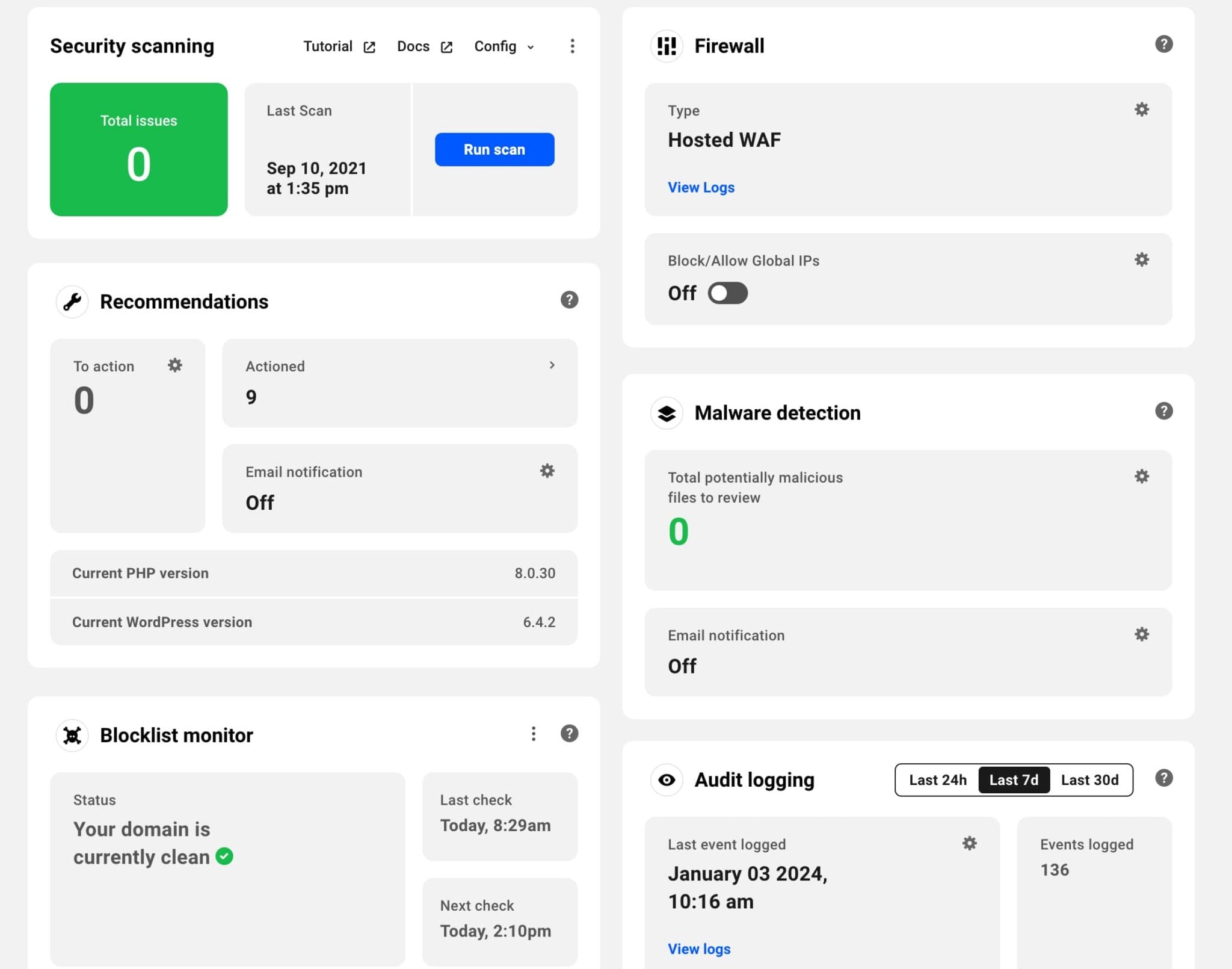This screenshot has width=1232, height=969.
Task: Open Malware detection help icon
Action: point(1163,411)
